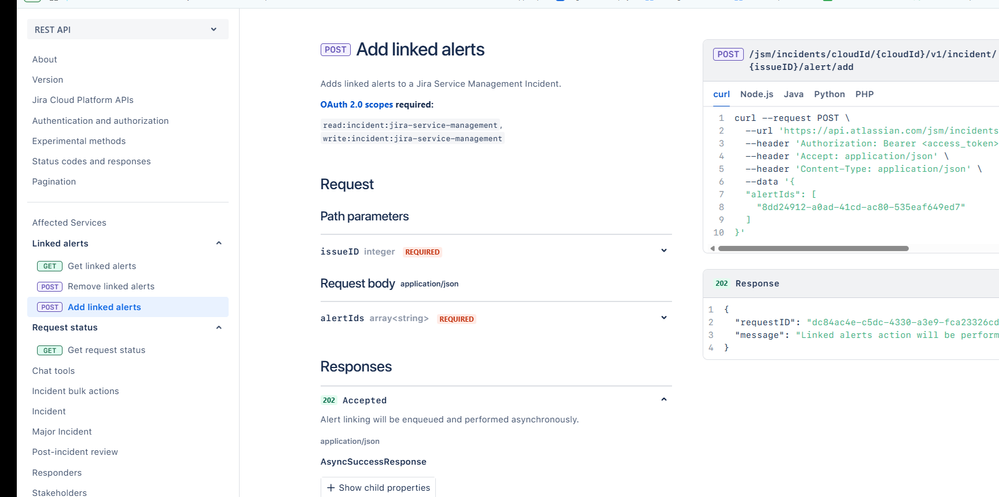This screenshot has height=497, width=999.
Task: Open Experimental methods page
Action: tap(79, 141)
